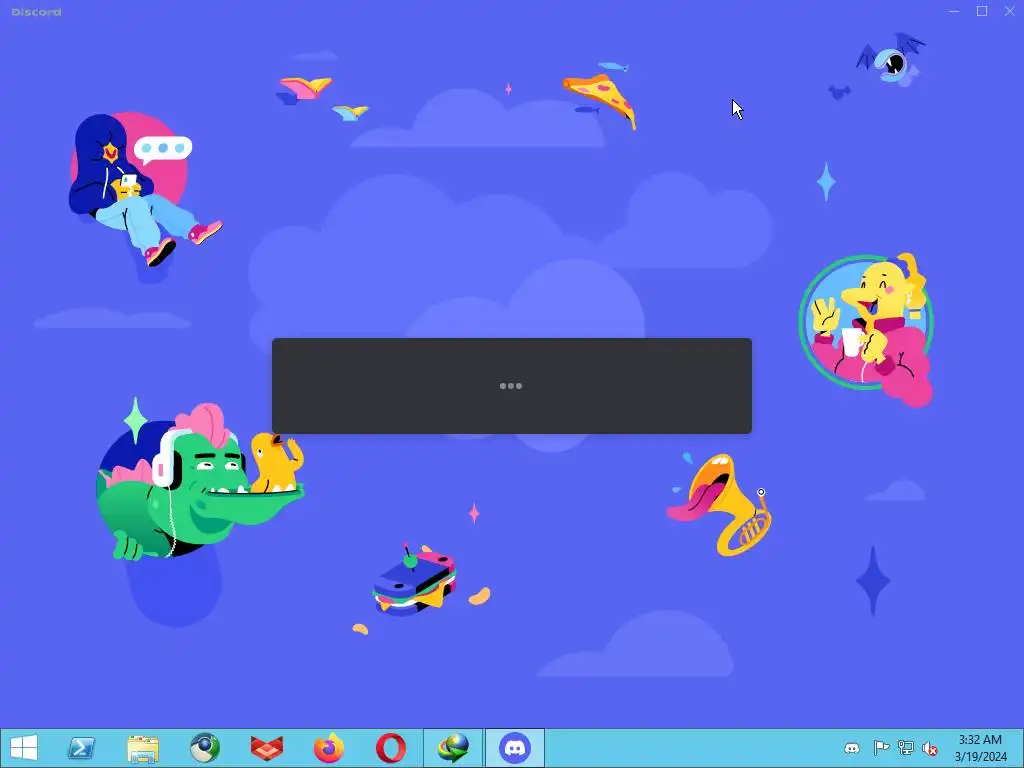Open File Explorer from the taskbar
The image size is (1024, 768).
pyautogui.click(x=143, y=748)
